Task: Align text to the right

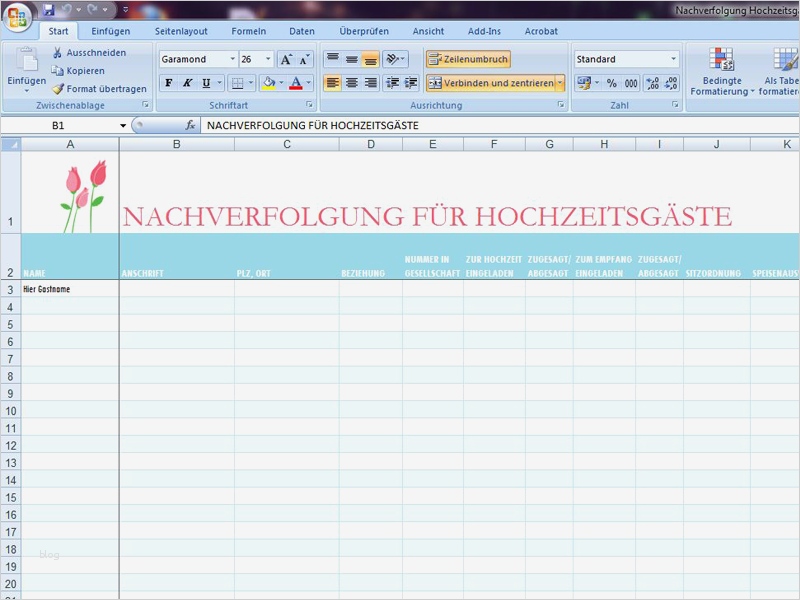Action: (370, 83)
